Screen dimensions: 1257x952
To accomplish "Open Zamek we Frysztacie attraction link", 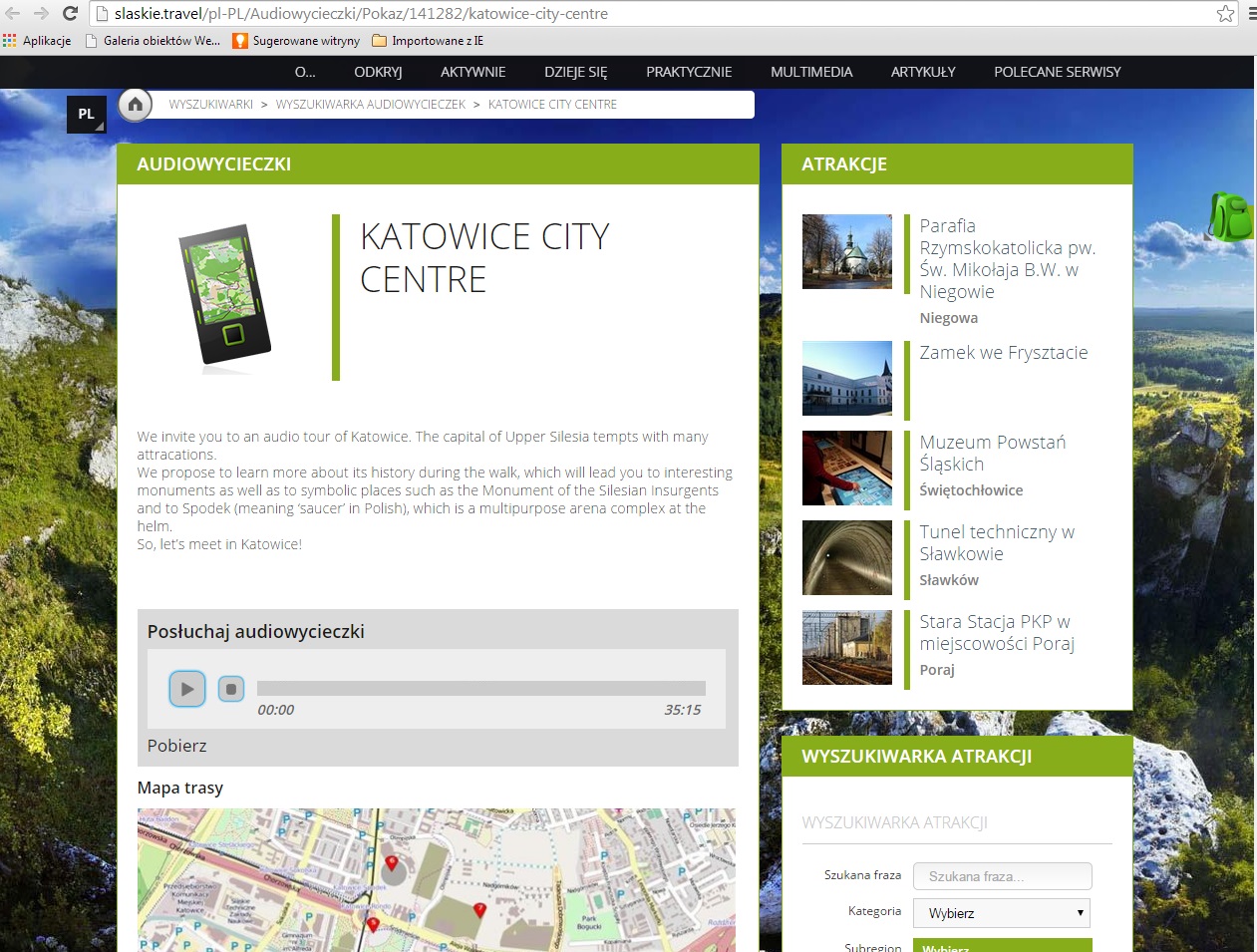I will [x=1003, y=353].
